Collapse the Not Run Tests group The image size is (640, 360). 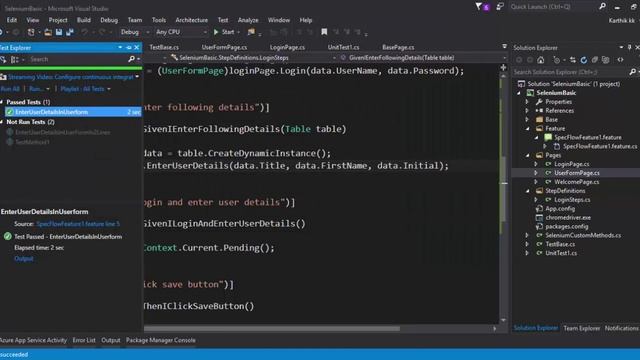tap(2, 122)
